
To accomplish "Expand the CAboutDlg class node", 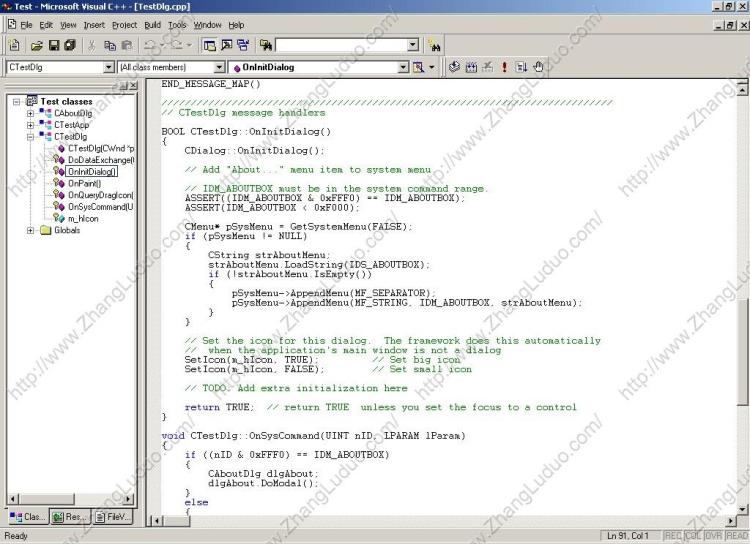I will (x=31, y=113).
